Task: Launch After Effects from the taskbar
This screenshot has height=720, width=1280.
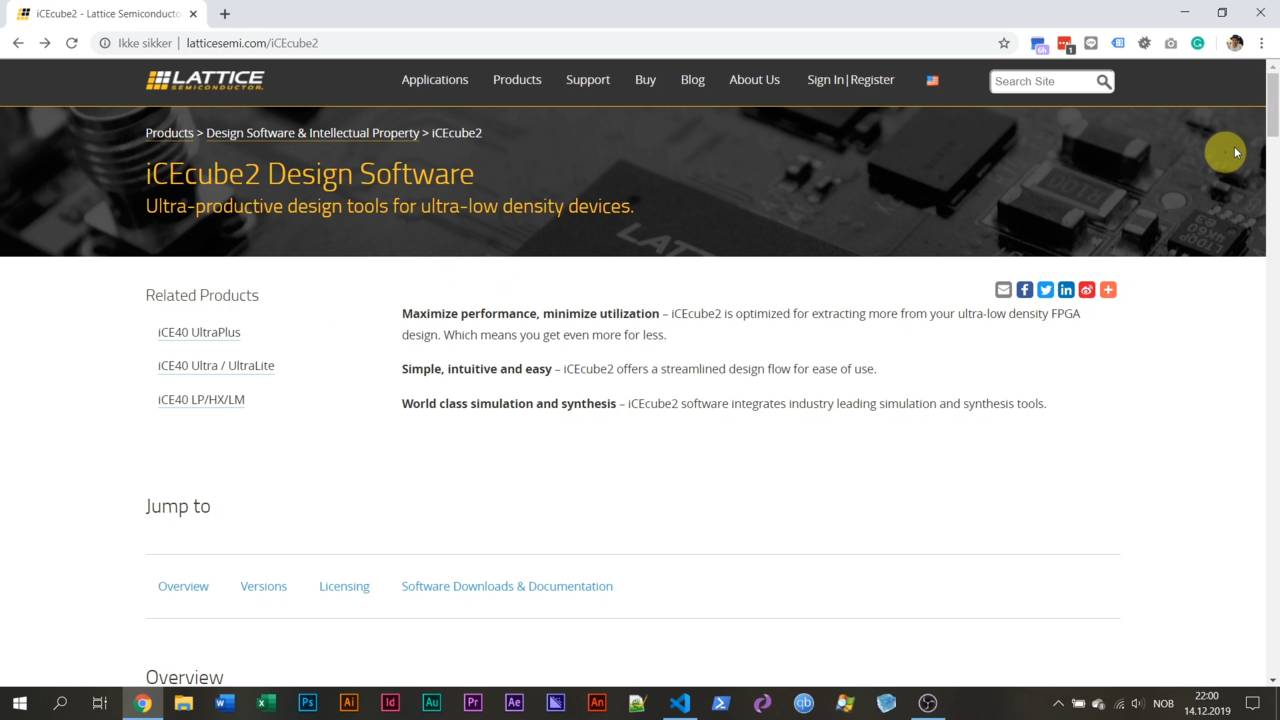Action: tap(514, 703)
